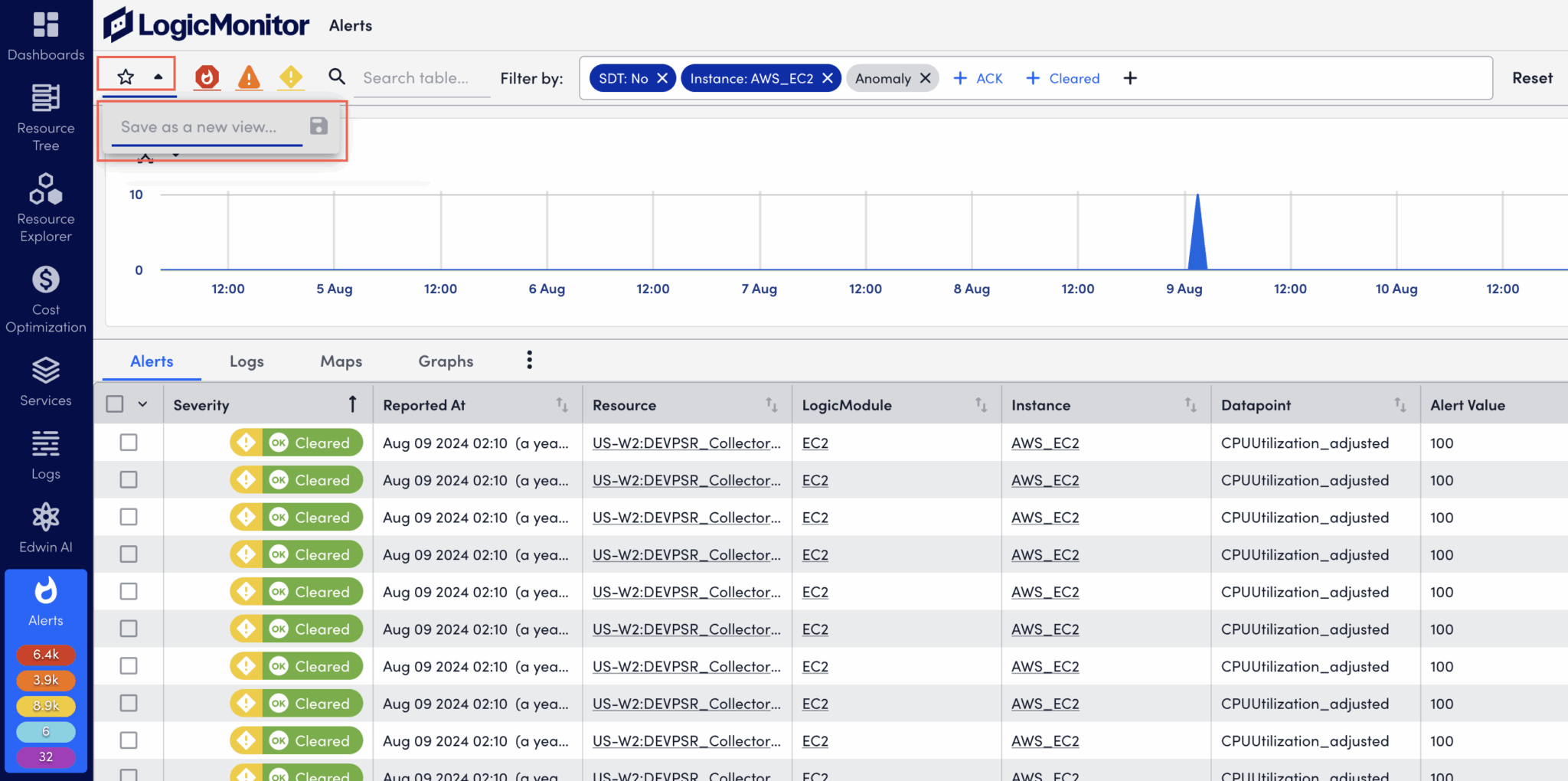Open the dropdown arrow next to header checkbox
Image resolution: width=1568 pixels, height=781 pixels.
pyautogui.click(x=142, y=404)
